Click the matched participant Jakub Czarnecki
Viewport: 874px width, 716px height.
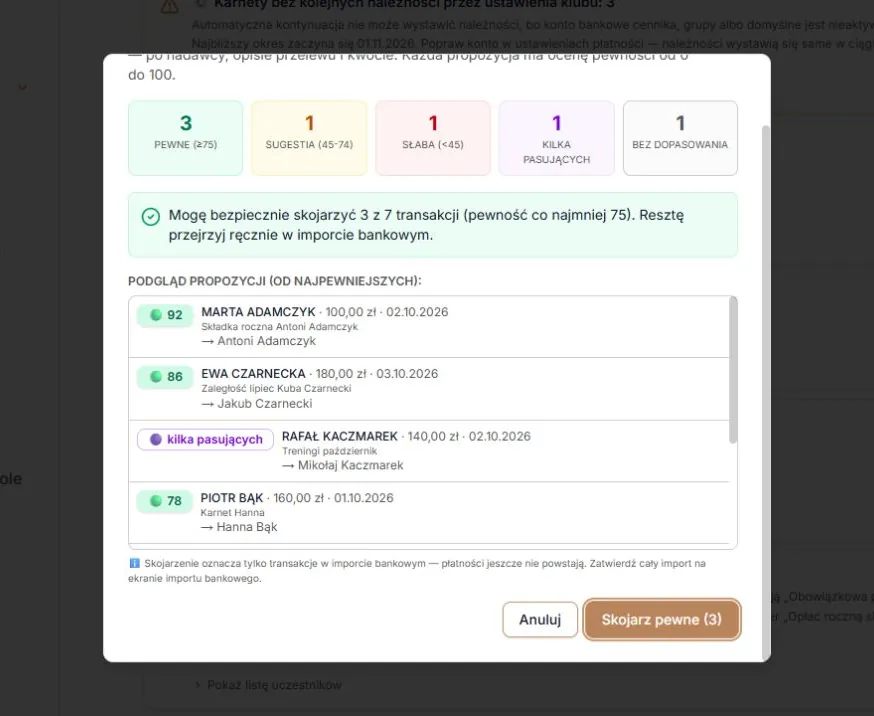265,403
